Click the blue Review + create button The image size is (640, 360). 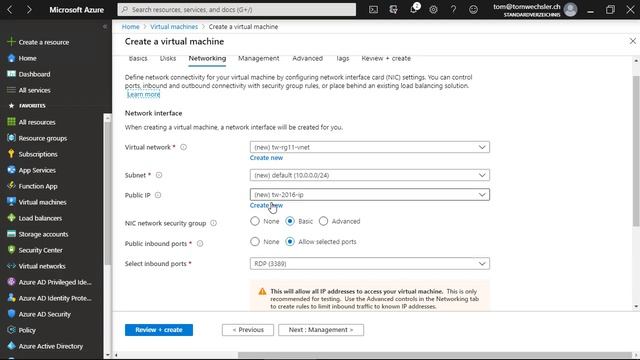159,330
